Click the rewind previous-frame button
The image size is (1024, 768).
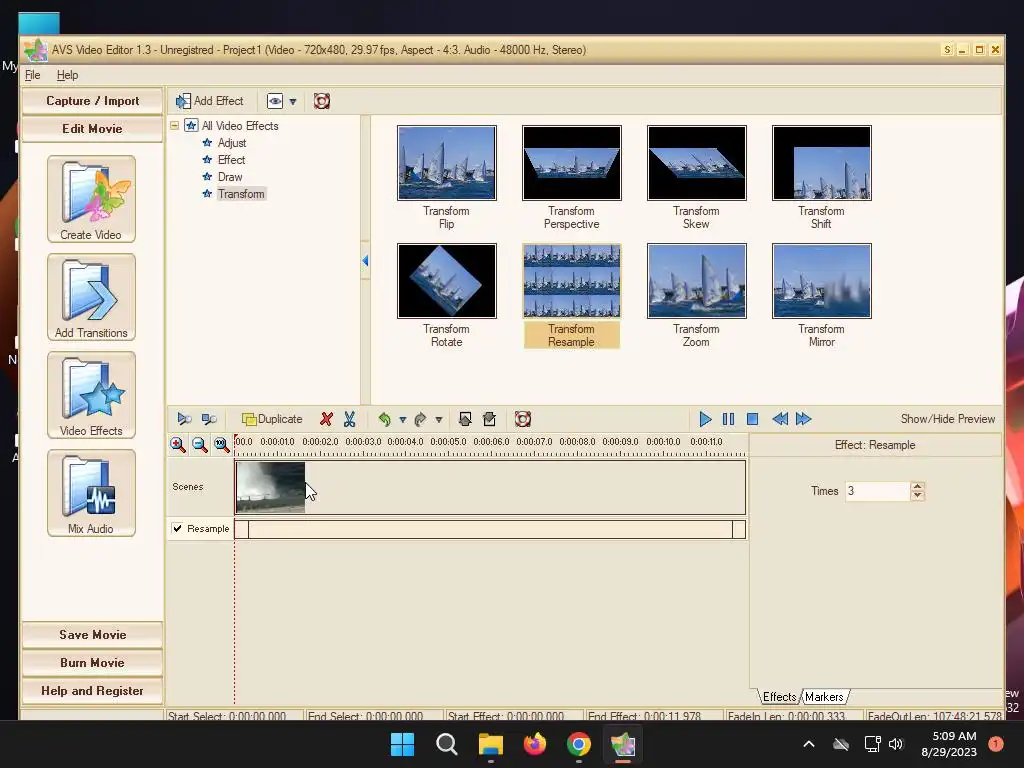(780, 419)
